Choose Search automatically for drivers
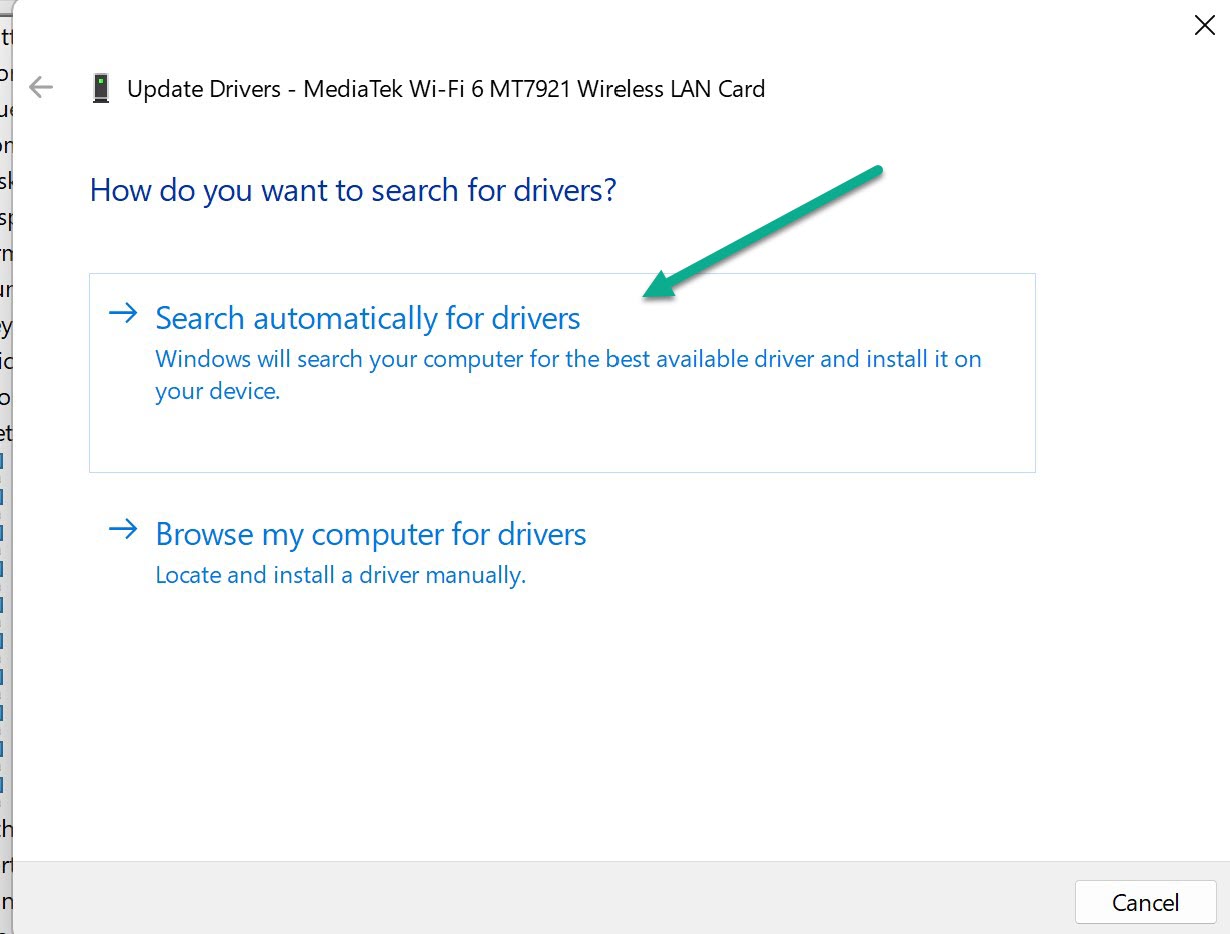 (x=562, y=372)
